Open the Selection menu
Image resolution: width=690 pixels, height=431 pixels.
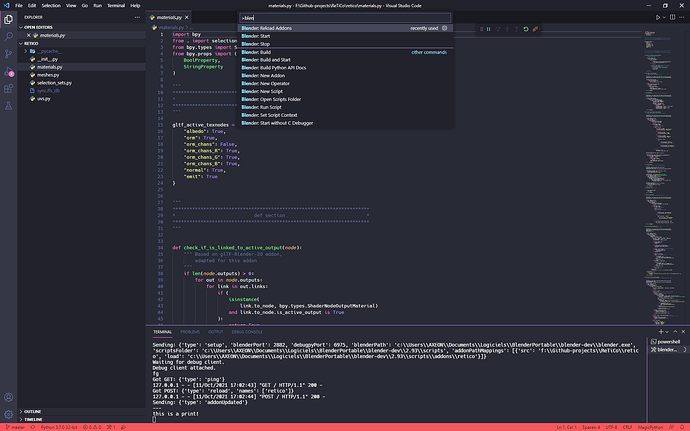pos(51,5)
